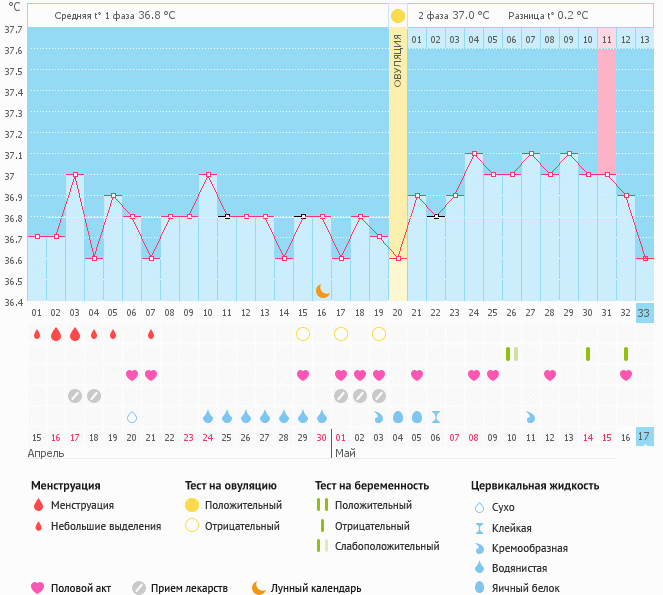663x595 pixels.
Task: Click the Прием лекарств legend label
Action: [189, 588]
